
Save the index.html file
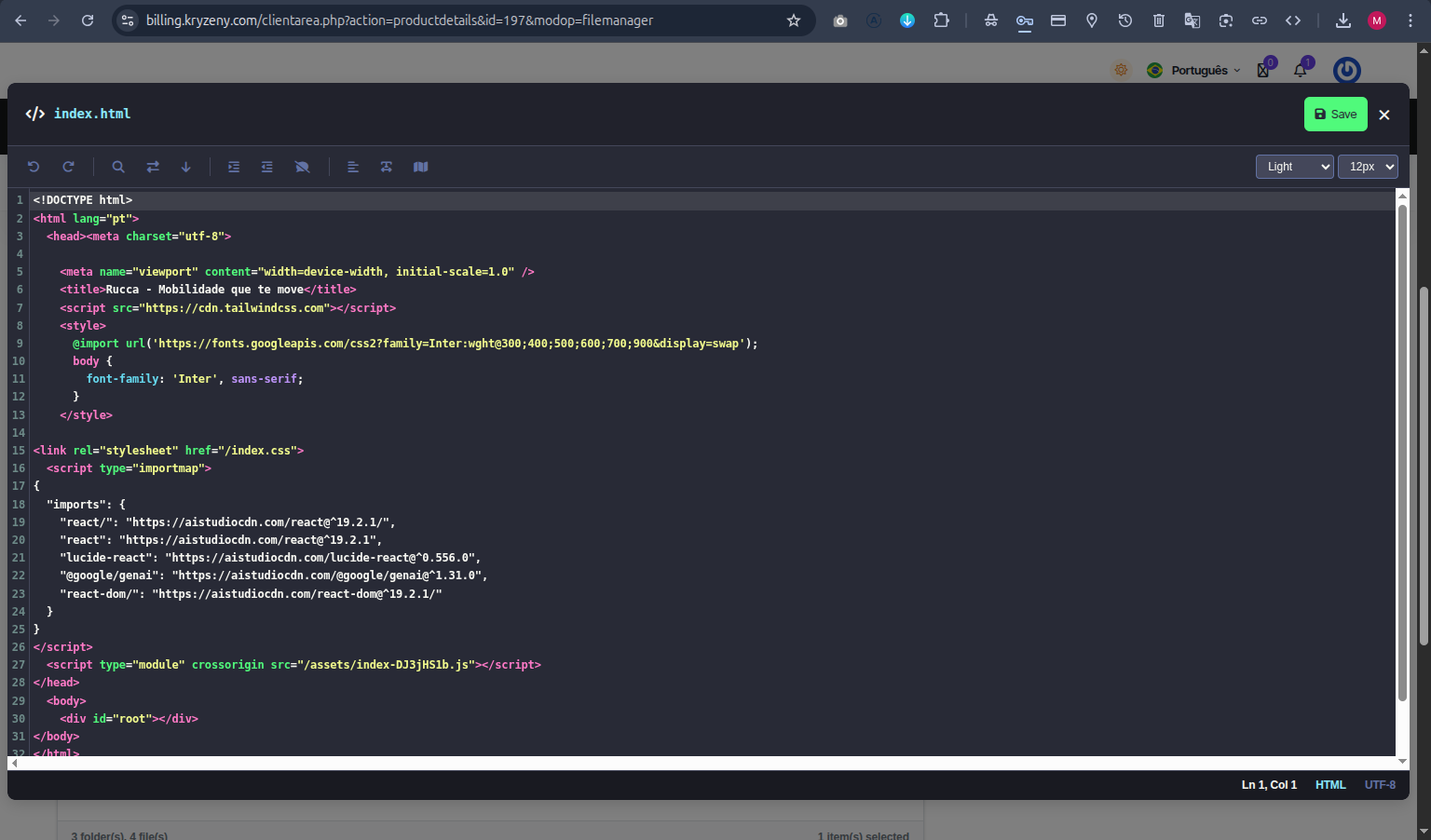1335,115
